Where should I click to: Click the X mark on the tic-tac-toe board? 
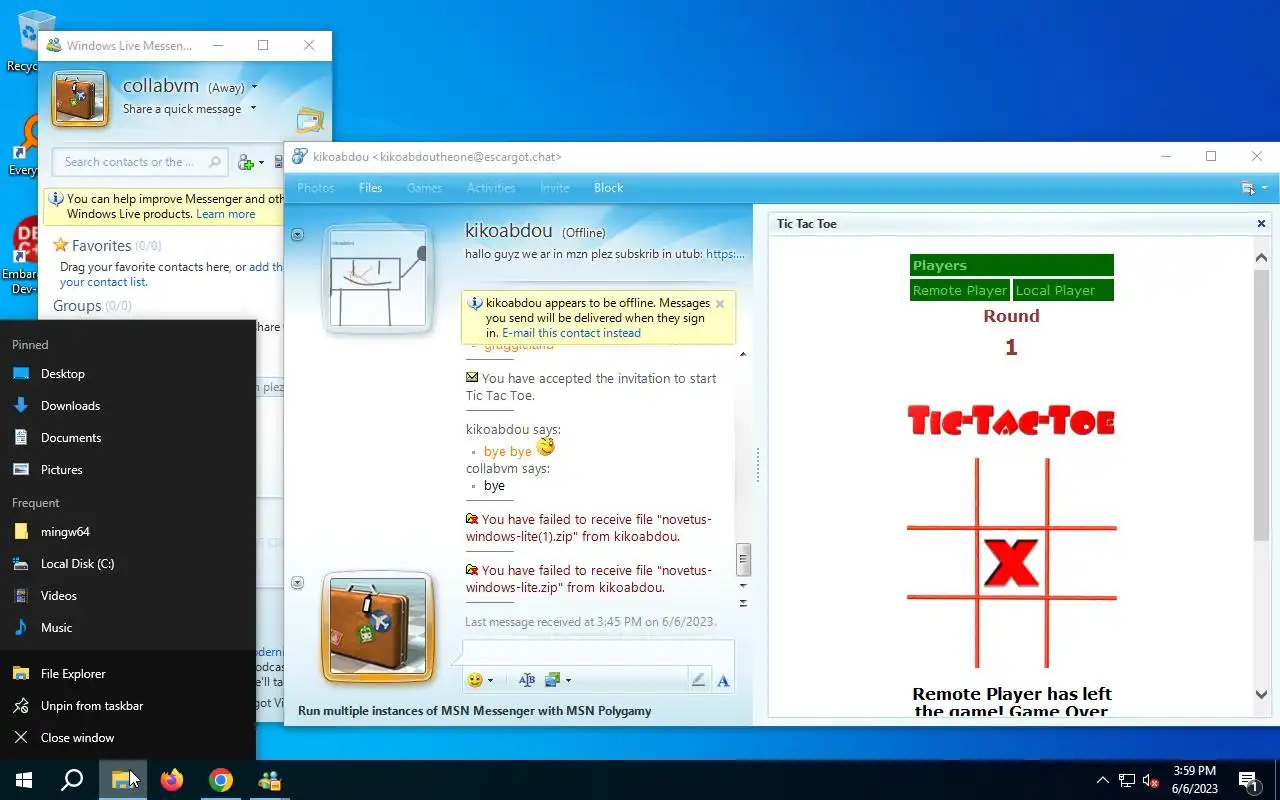pos(1011,562)
